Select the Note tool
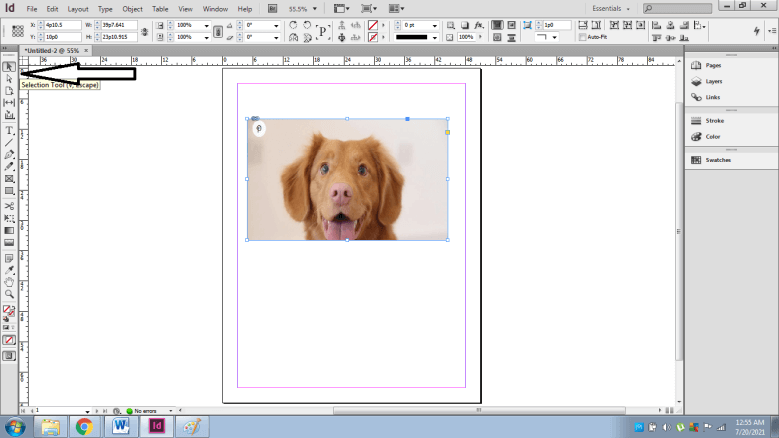This screenshot has height=438, width=779. (9, 258)
